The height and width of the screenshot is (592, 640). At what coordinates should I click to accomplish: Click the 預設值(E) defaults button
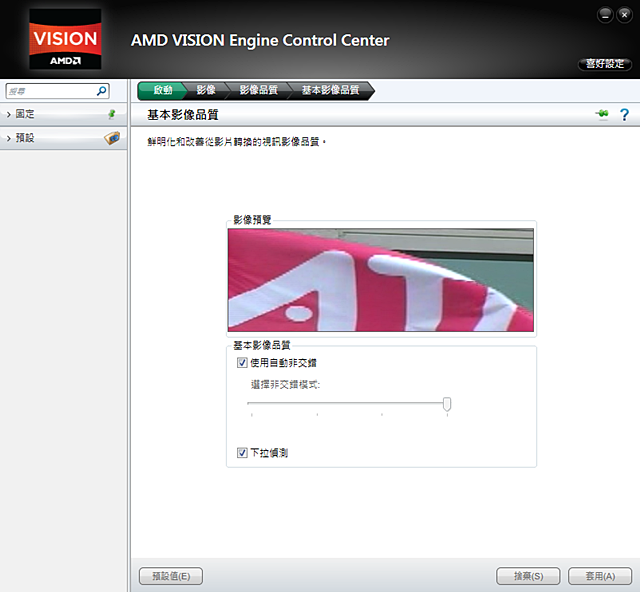coord(171,576)
